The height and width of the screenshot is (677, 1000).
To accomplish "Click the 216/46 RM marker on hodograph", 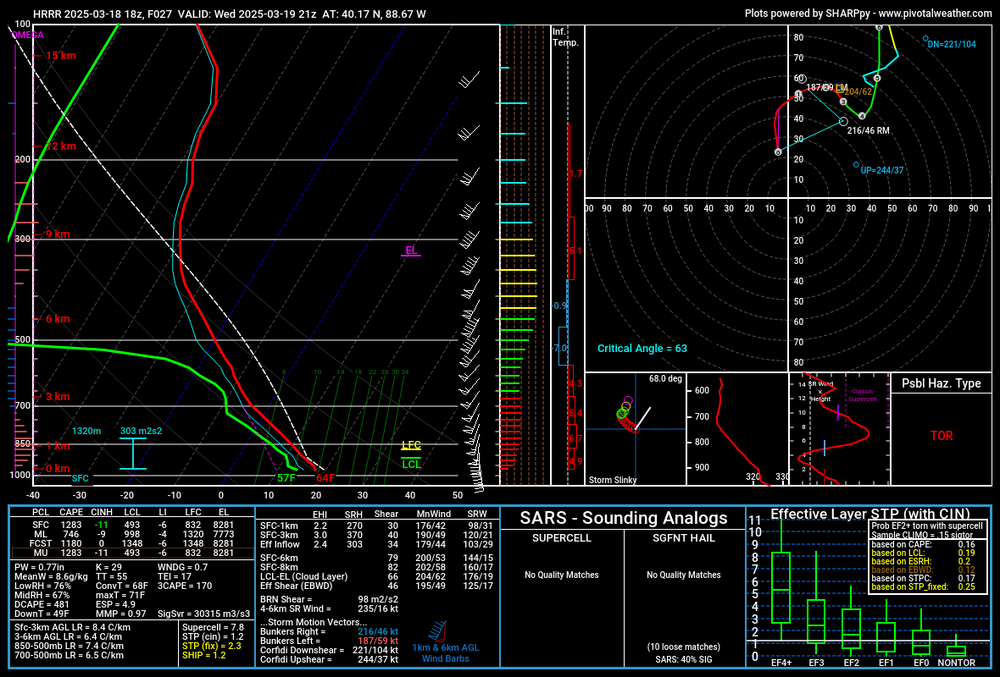I will [x=841, y=121].
